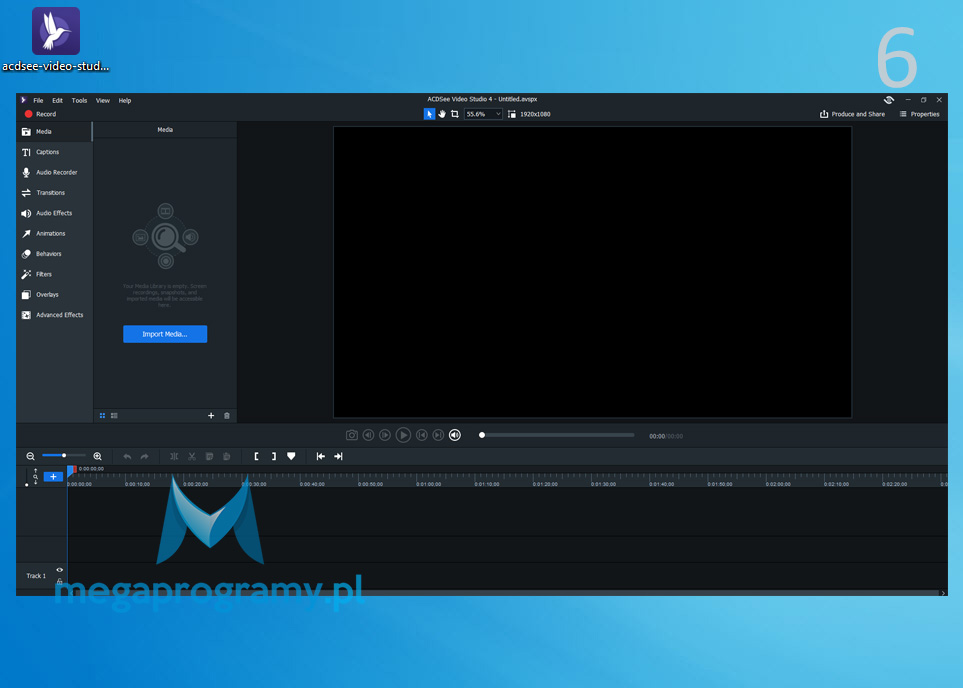Open canvas size settings at 1920x1080

click(x=529, y=114)
